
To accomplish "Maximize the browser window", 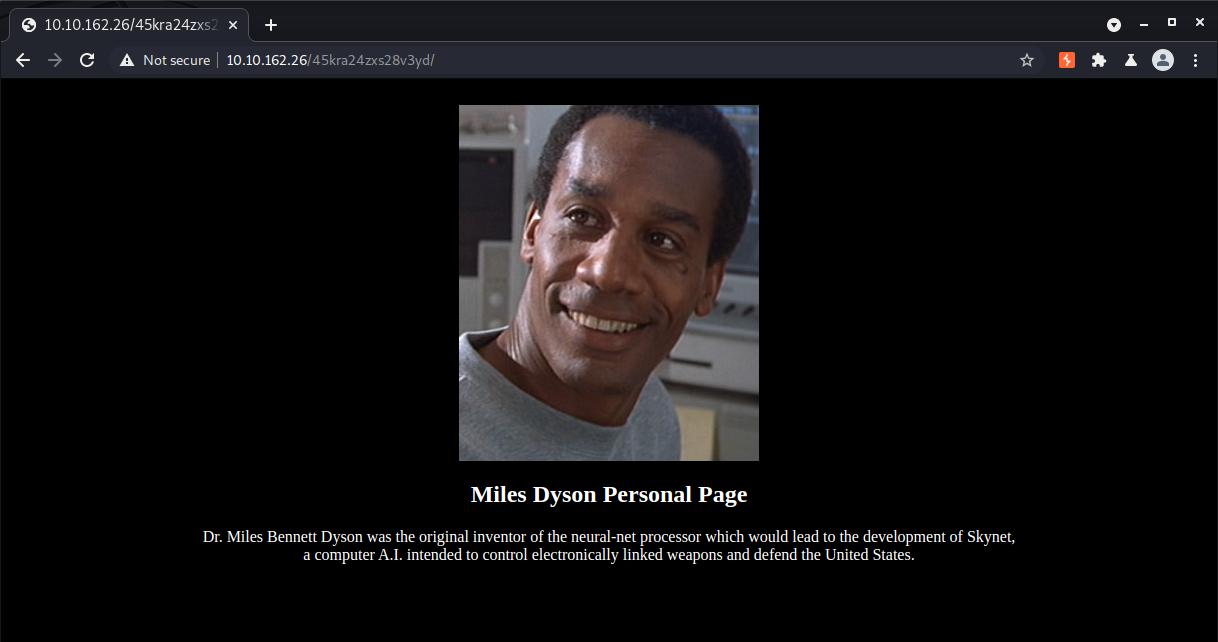I will tap(1172, 22).
